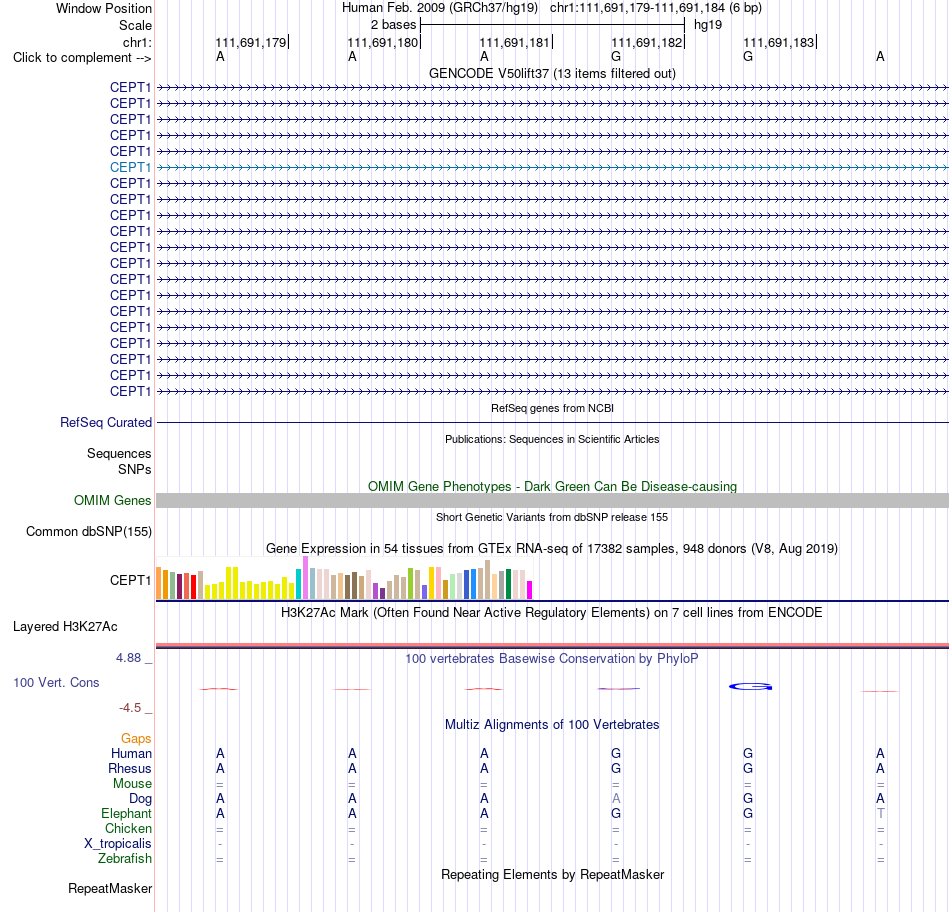Click the Elephant species label
The image size is (950, 912).
pos(126,814)
